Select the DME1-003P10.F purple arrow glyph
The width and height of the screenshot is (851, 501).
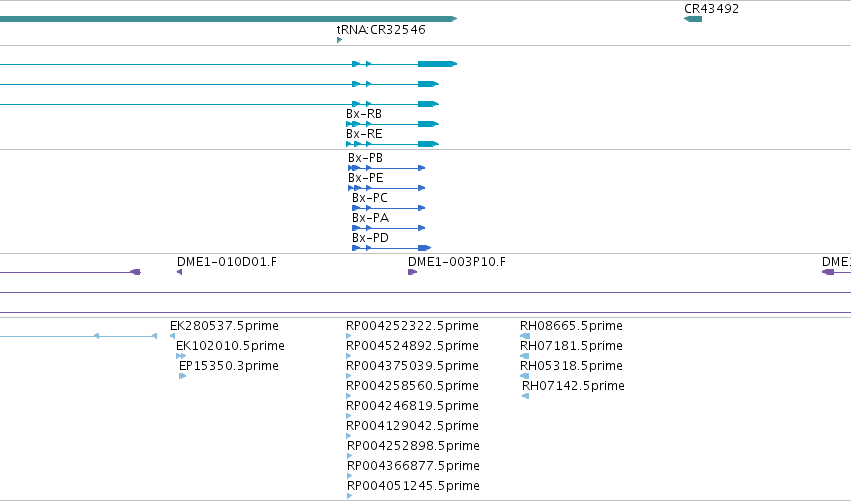(x=412, y=272)
